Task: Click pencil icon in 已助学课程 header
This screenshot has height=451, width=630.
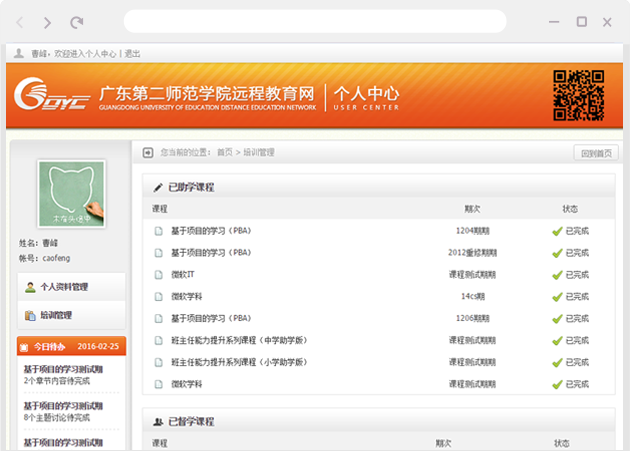Action: pyautogui.click(x=157, y=187)
